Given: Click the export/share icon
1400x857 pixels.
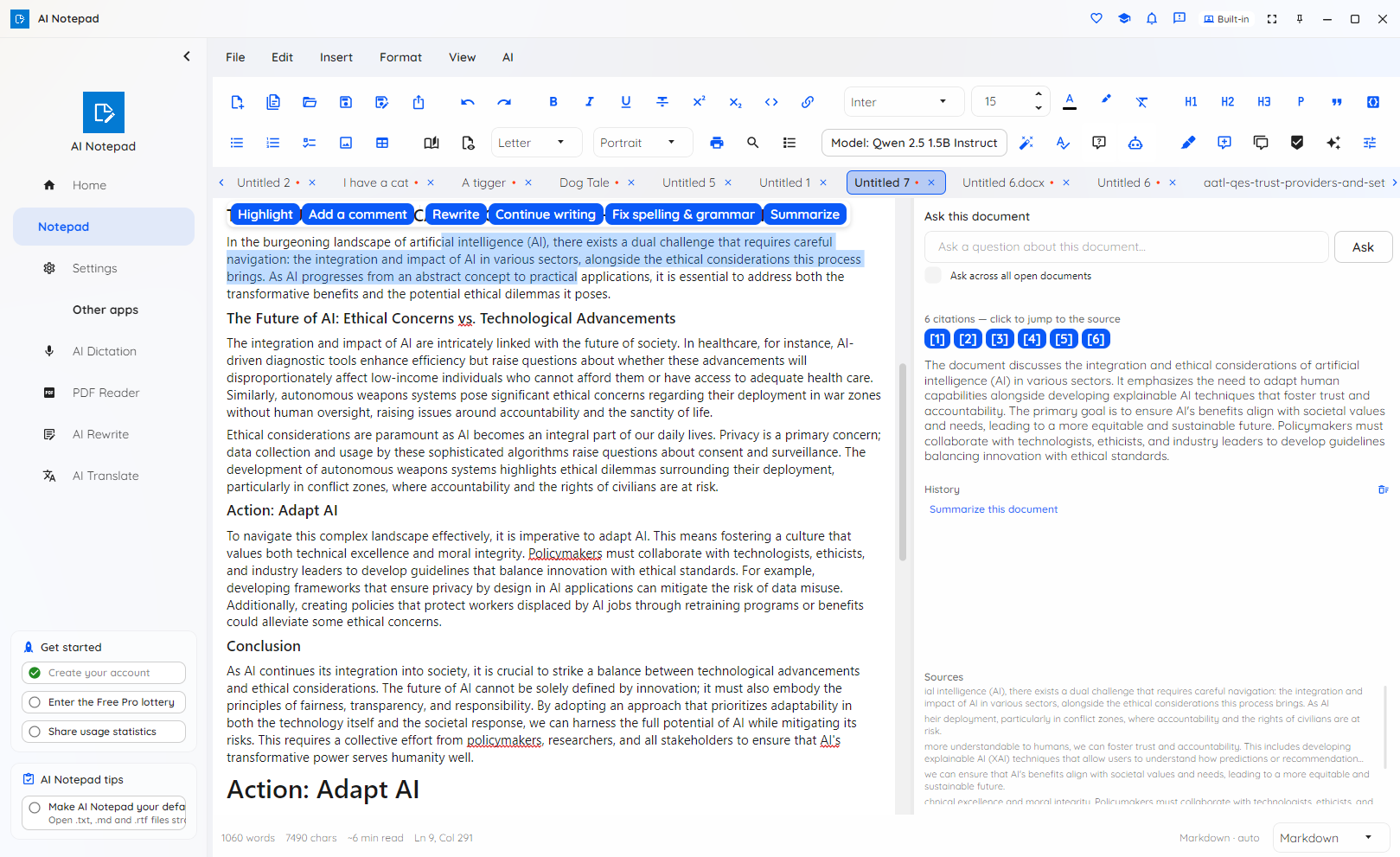Looking at the screenshot, I should [419, 102].
